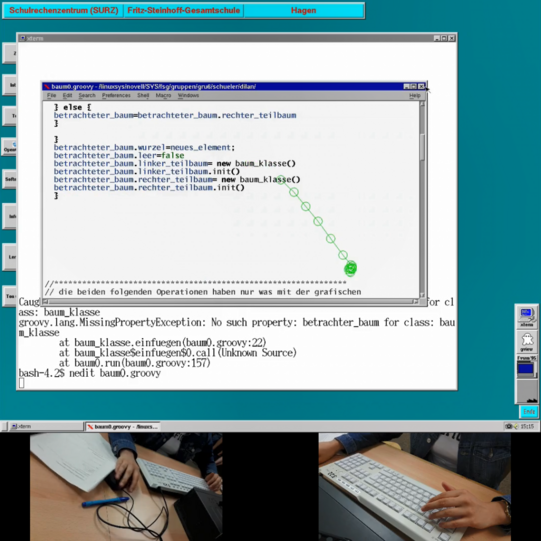The width and height of the screenshot is (541, 541).
Task: Click the camera icon in system tray
Action: pos(509,426)
